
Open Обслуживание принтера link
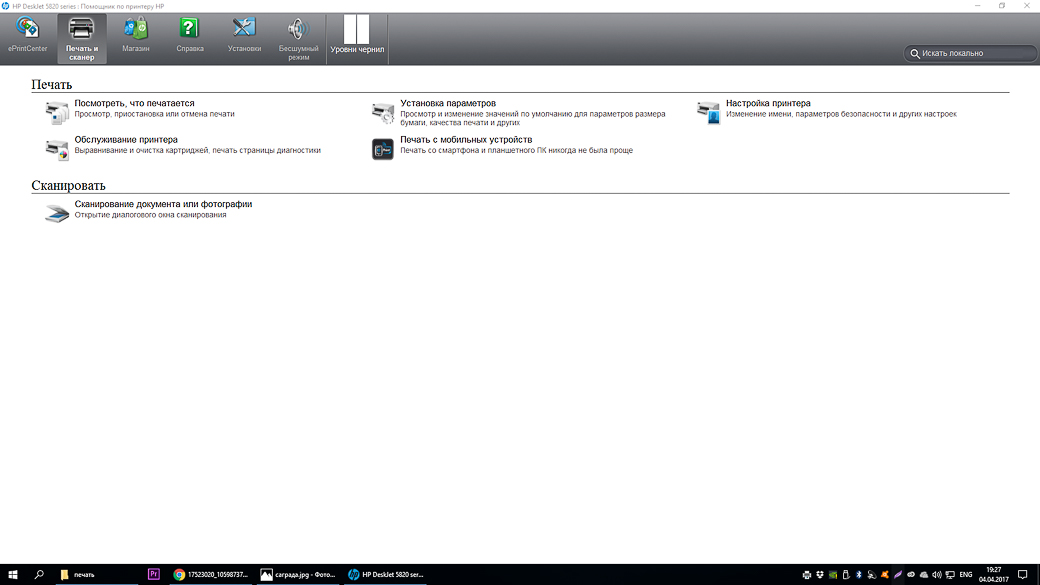[126, 140]
